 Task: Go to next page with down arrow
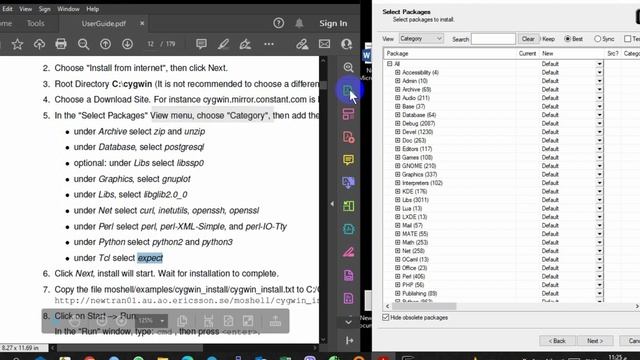127,44
